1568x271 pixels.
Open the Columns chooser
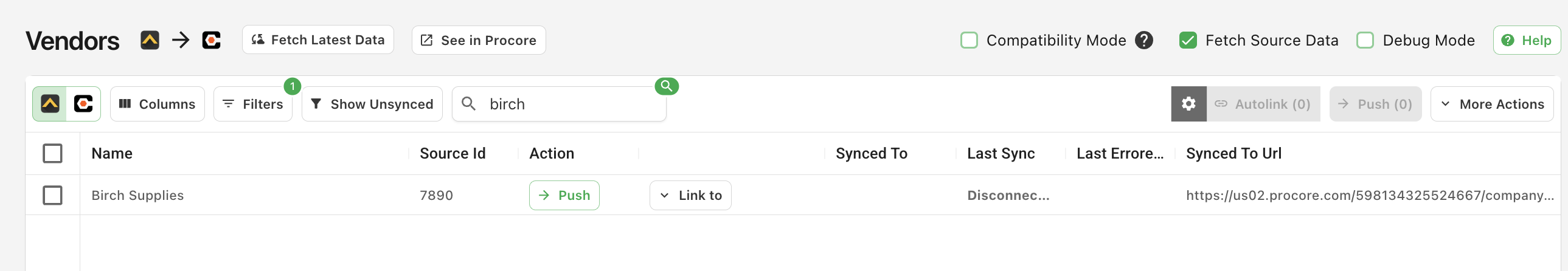click(x=157, y=104)
